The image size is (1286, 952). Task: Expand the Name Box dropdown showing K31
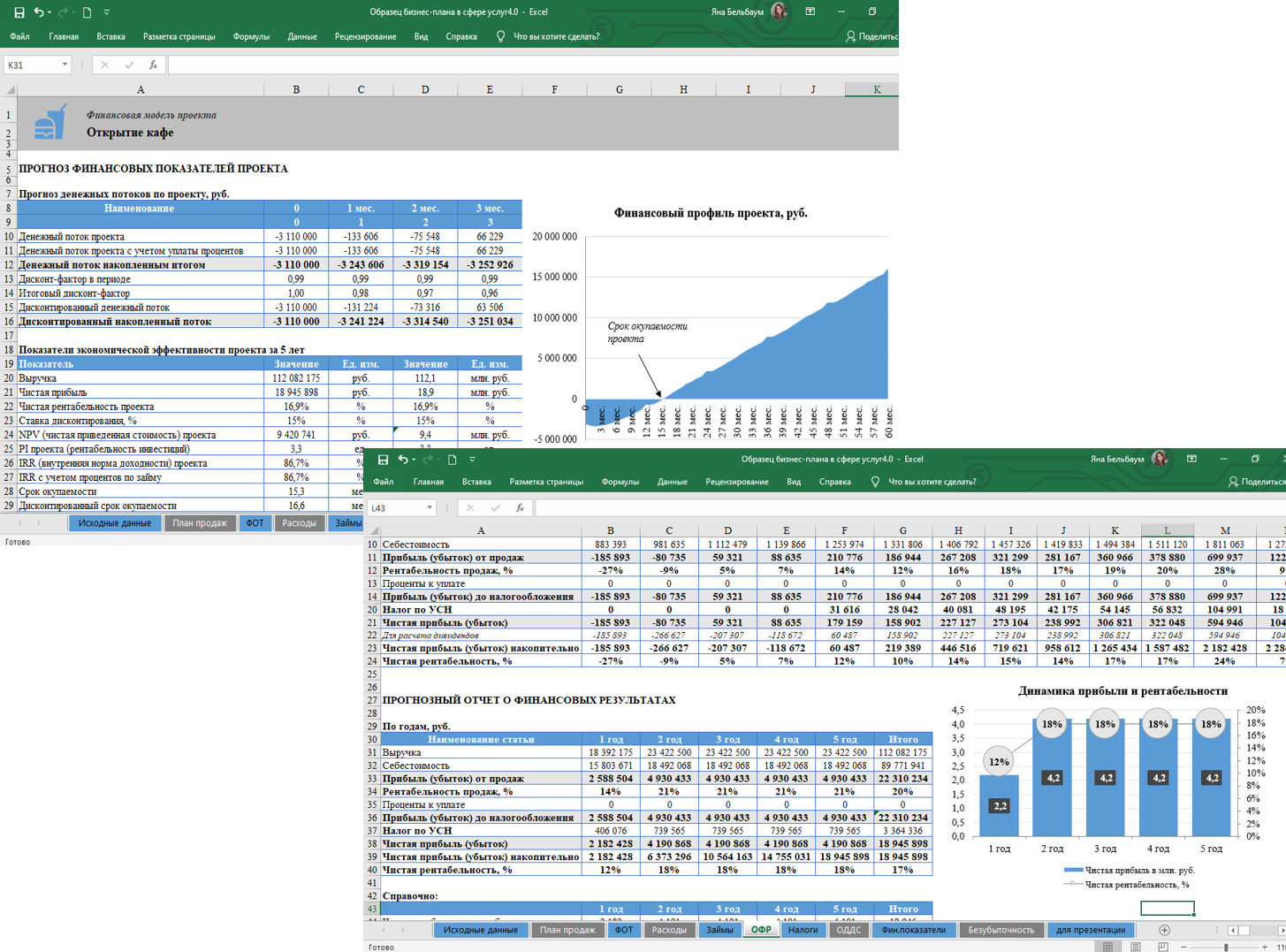65,65
